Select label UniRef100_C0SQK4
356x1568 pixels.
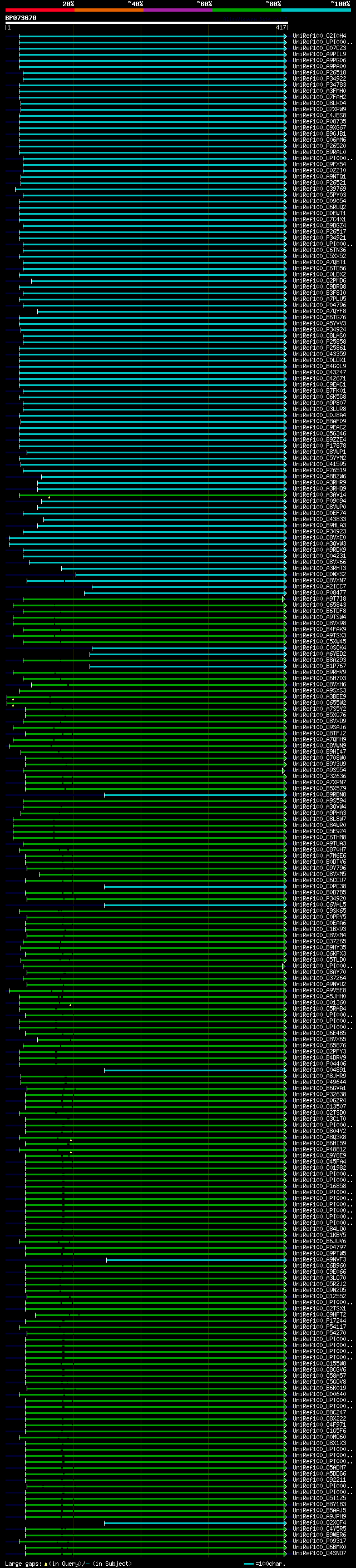click(319, 647)
